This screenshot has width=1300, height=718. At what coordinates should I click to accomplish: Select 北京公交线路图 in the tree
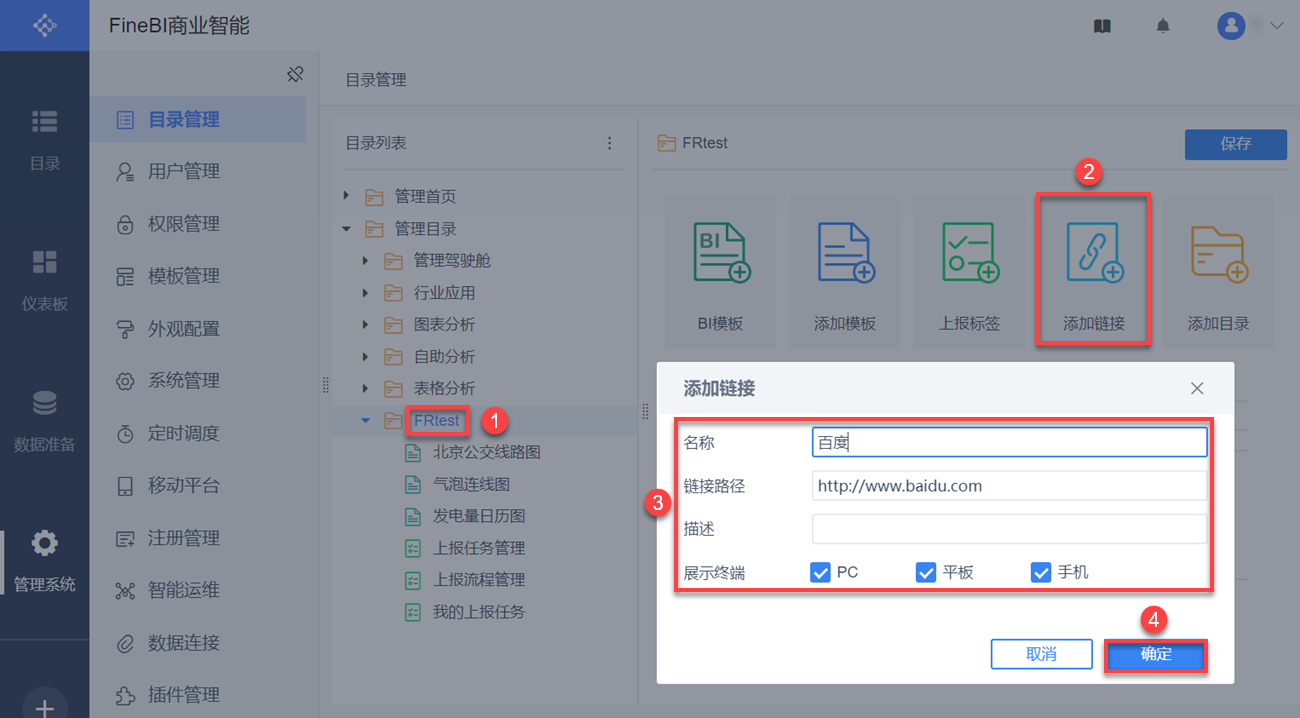point(487,452)
